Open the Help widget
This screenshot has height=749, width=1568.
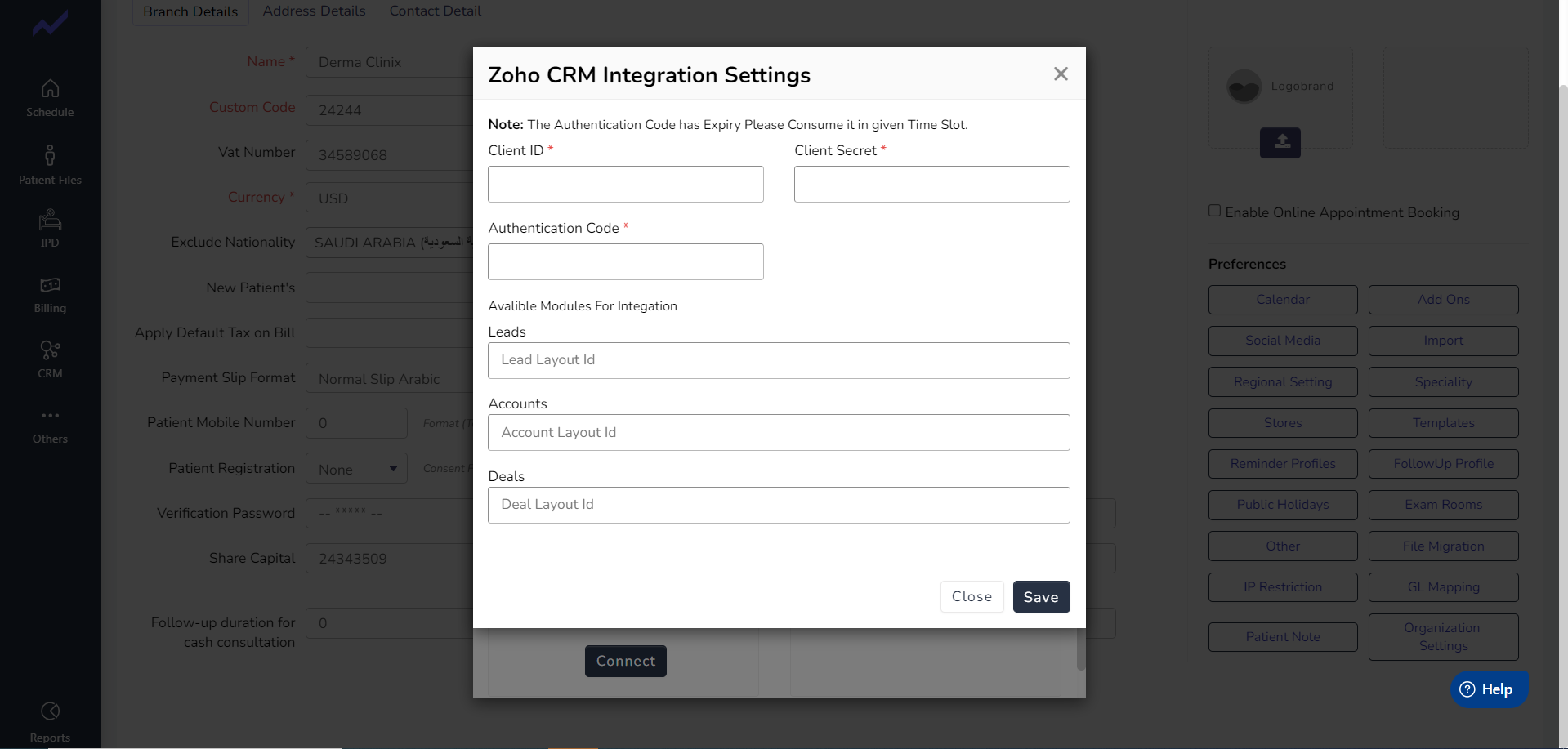pyautogui.click(x=1489, y=689)
